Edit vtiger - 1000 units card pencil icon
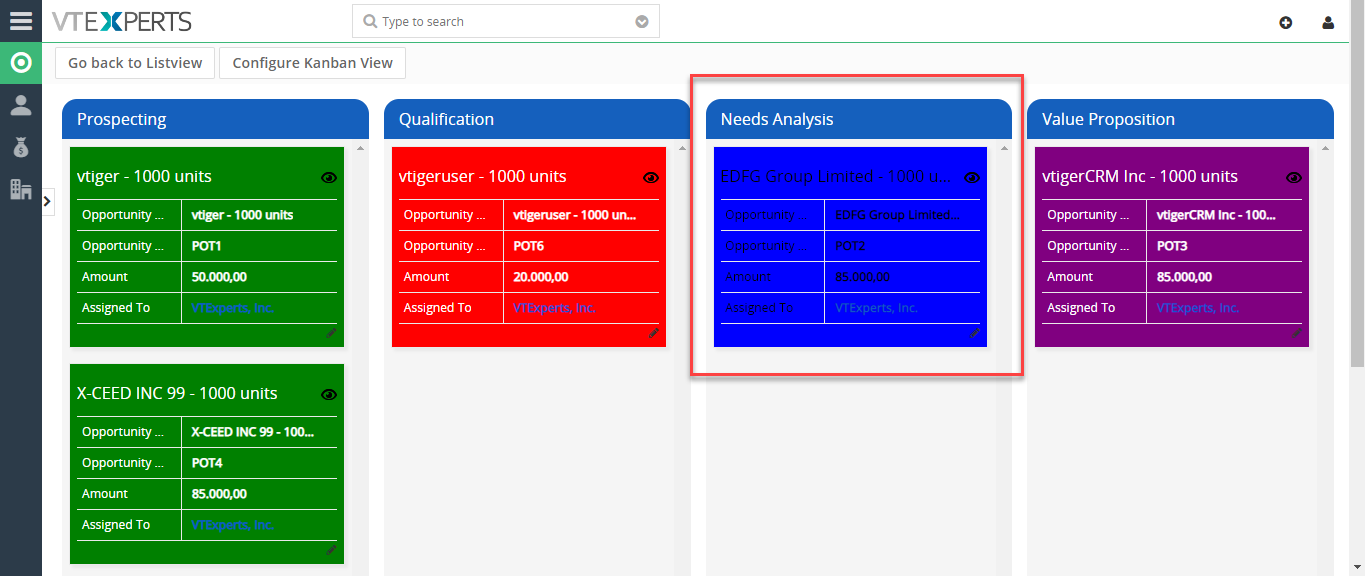The image size is (1365, 576). click(331, 333)
